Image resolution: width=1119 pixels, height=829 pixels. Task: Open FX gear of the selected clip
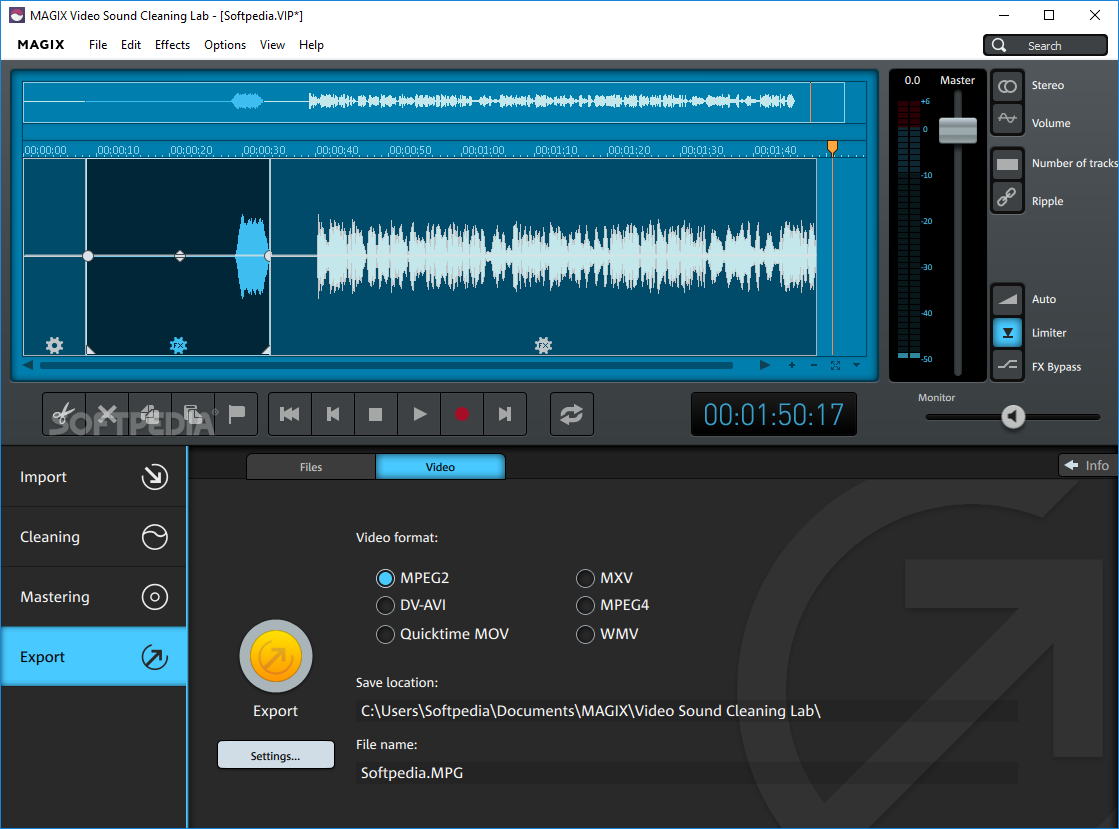[178, 345]
